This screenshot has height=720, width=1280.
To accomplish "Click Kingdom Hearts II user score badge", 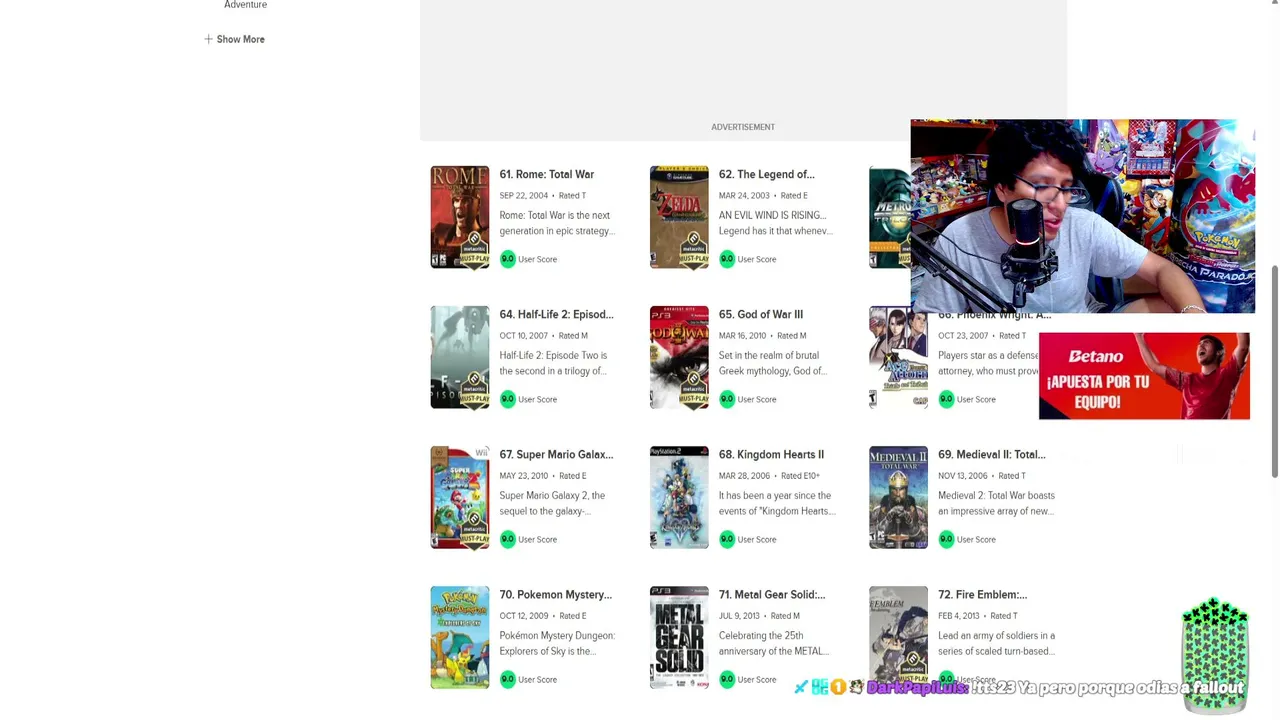I will pyautogui.click(x=726, y=539).
